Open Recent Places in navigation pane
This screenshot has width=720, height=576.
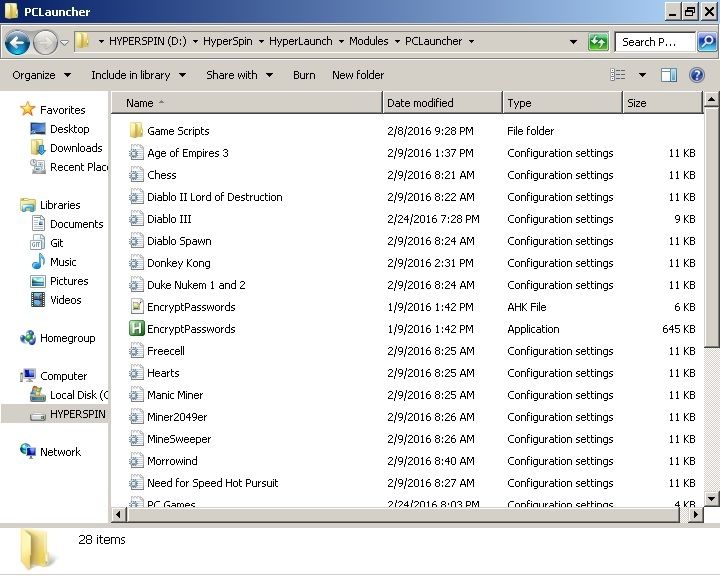tap(69, 167)
